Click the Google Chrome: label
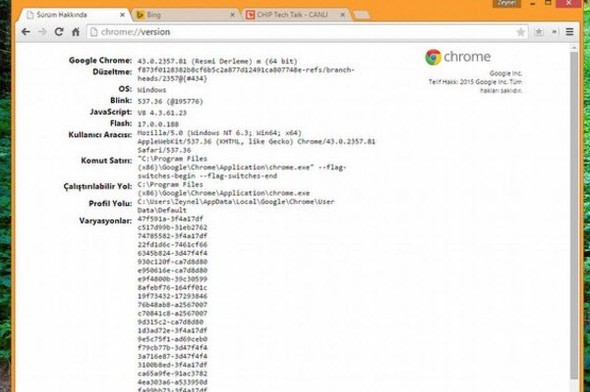The height and width of the screenshot is (392, 590). [x=100, y=61]
